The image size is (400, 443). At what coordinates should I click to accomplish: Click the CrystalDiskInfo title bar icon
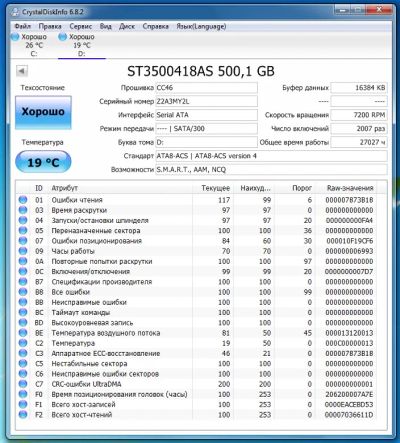pyautogui.click(x=15, y=12)
